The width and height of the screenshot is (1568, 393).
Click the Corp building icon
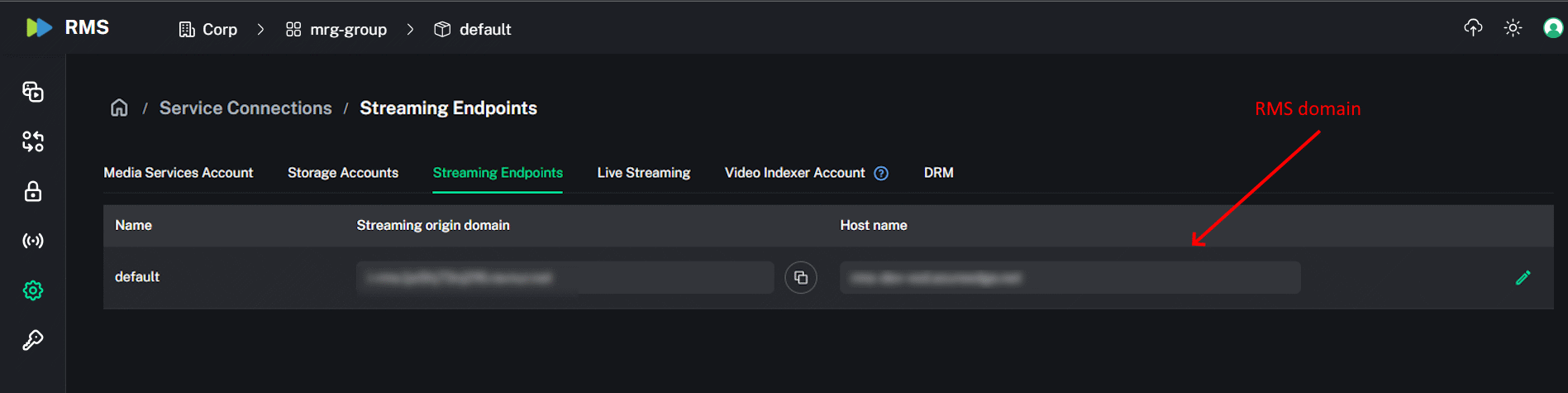coord(187,30)
